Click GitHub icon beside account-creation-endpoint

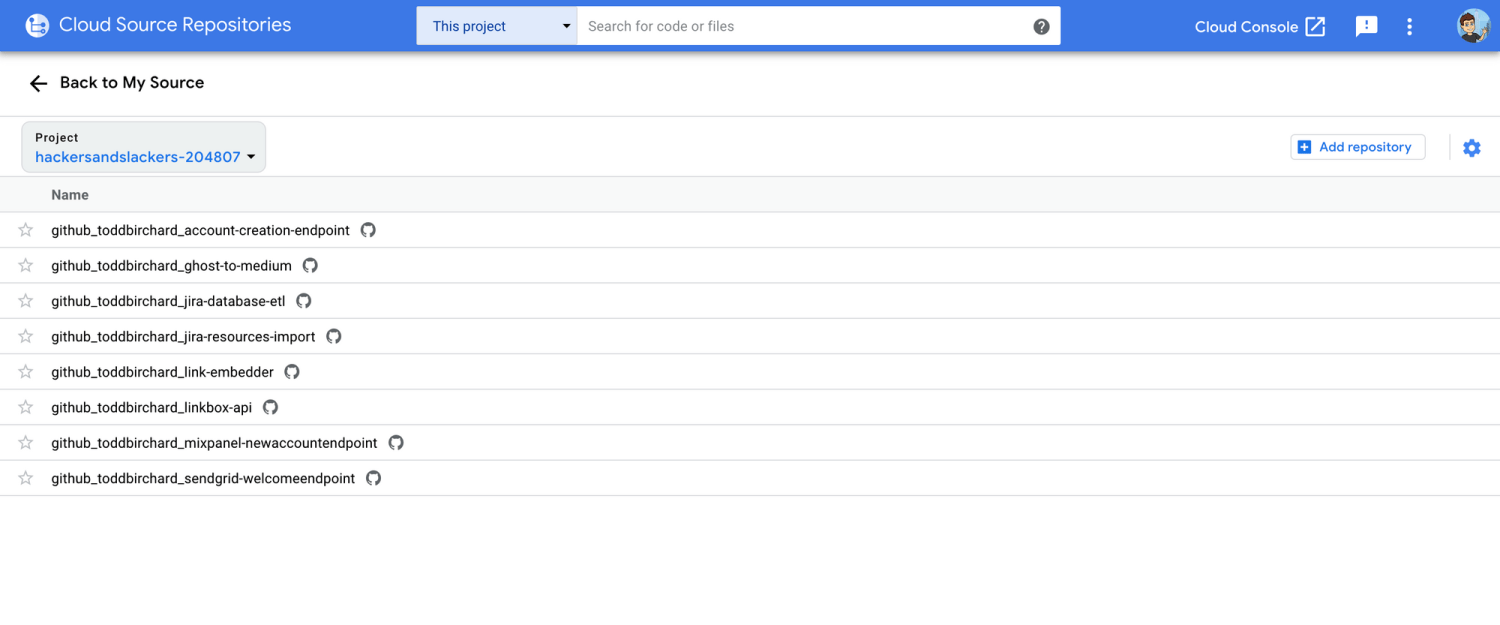click(x=368, y=230)
